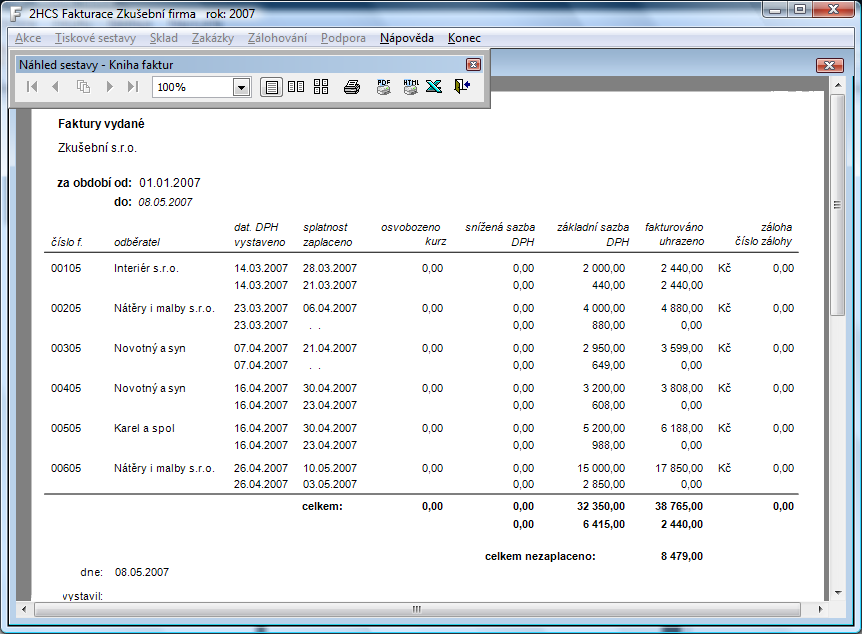Image resolution: width=862 pixels, height=634 pixels.
Task: Click the 100% zoom input field
Action: pos(192,87)
